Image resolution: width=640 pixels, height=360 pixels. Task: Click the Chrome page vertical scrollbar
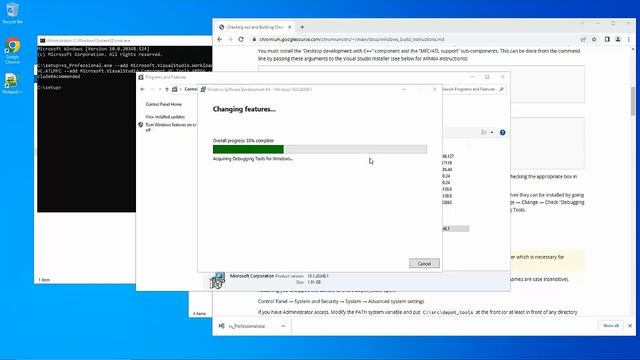coord(633,101)
